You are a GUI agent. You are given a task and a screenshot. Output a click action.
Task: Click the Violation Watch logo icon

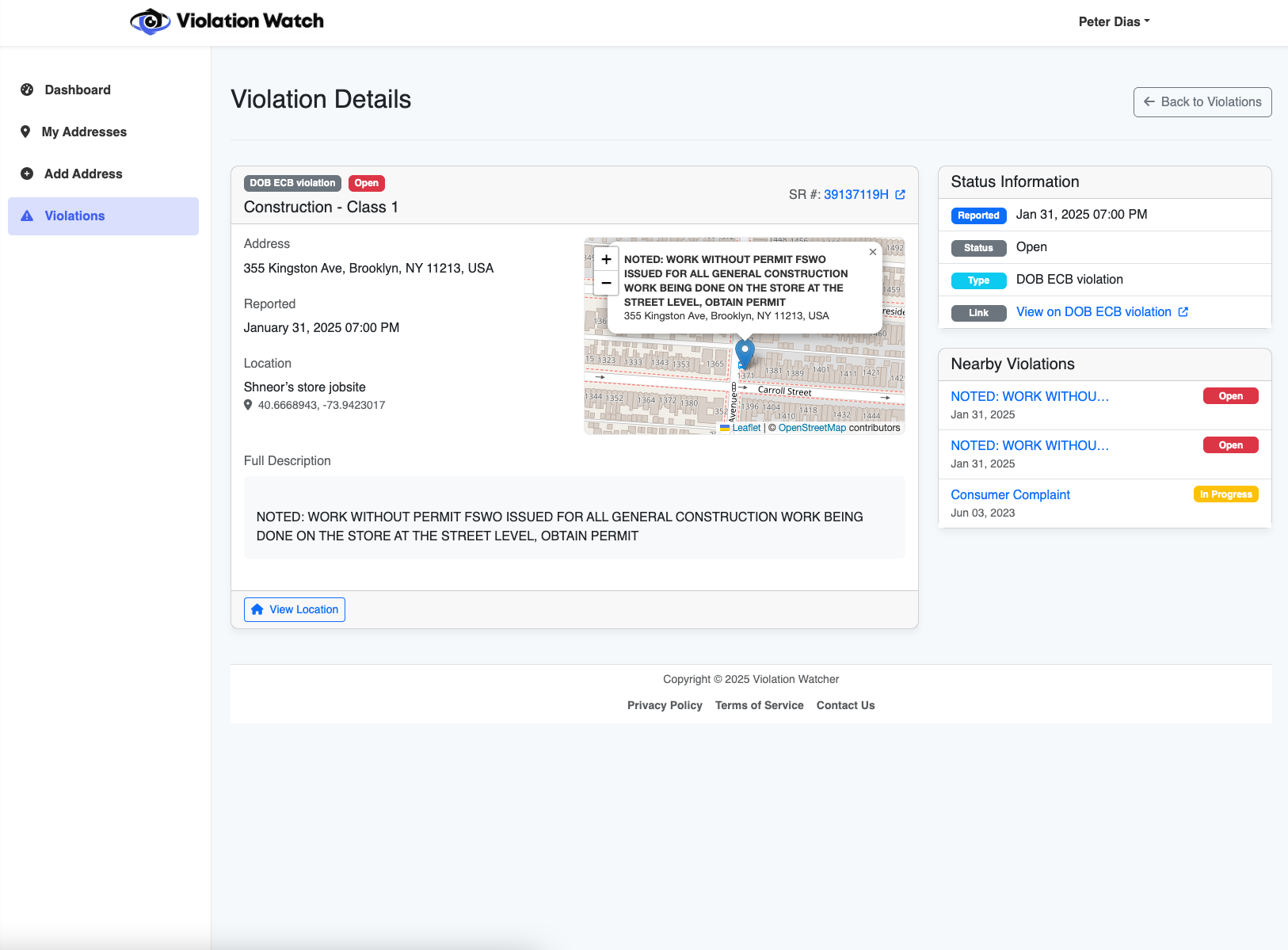(x=151, y=21)
